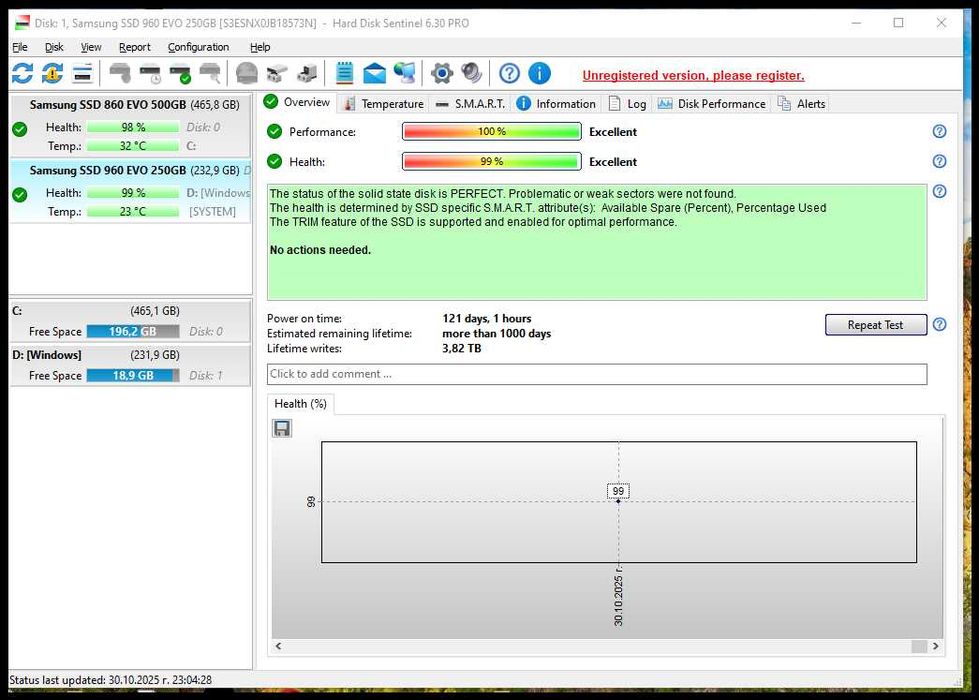The height and width of the screenshot is (700, 979).
Task: Click the Performance 100 % gradient bar
Action: pyautogui.click(x=491, y=132)
